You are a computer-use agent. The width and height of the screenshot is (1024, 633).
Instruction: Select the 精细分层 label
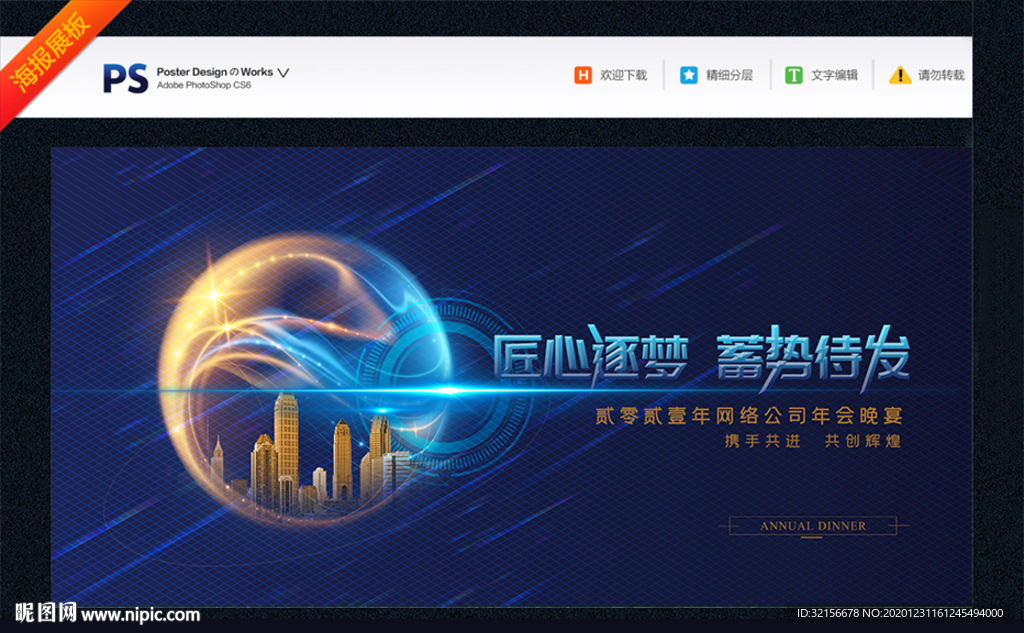(x=729, y=75)
